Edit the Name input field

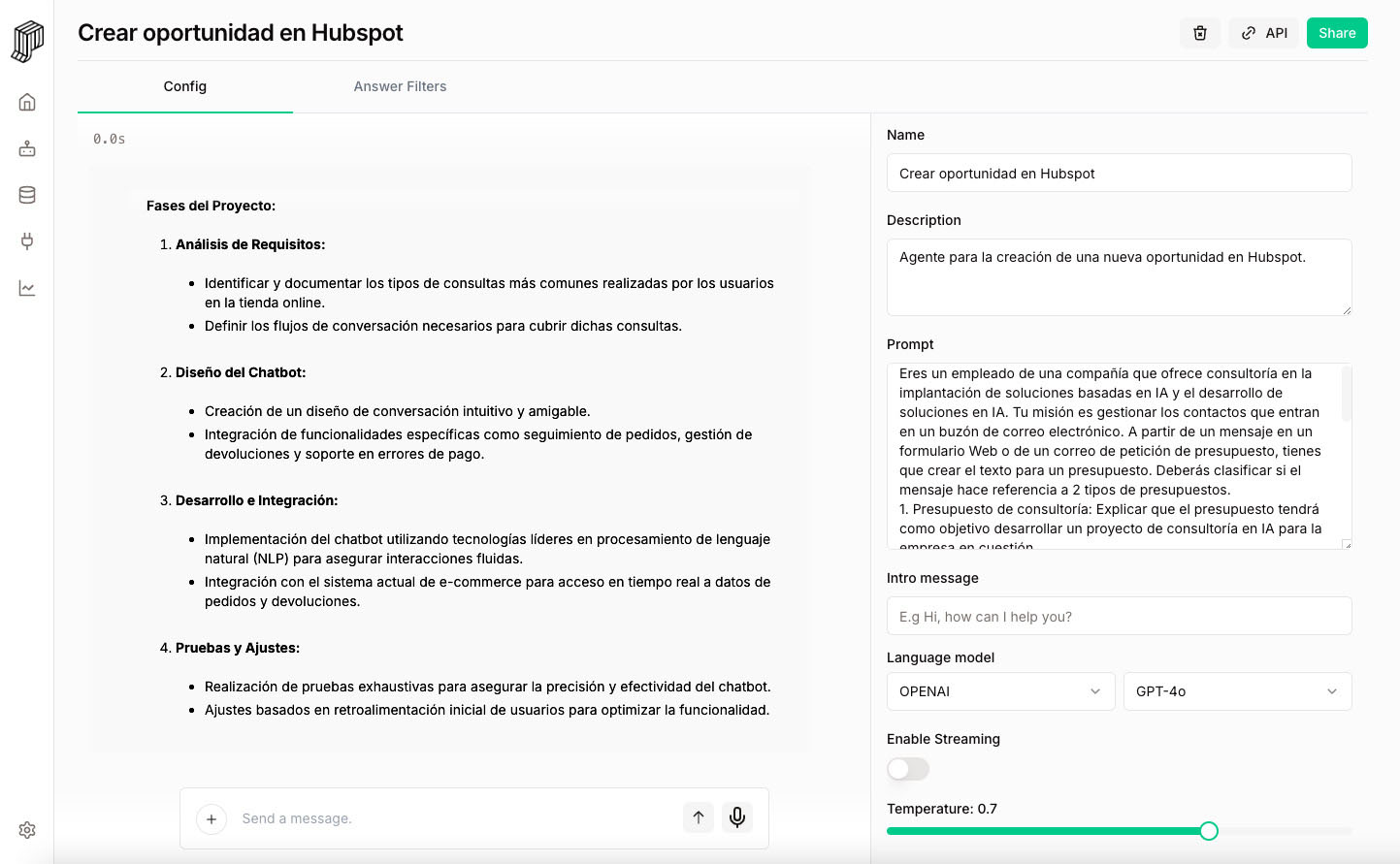[1119, 173]
